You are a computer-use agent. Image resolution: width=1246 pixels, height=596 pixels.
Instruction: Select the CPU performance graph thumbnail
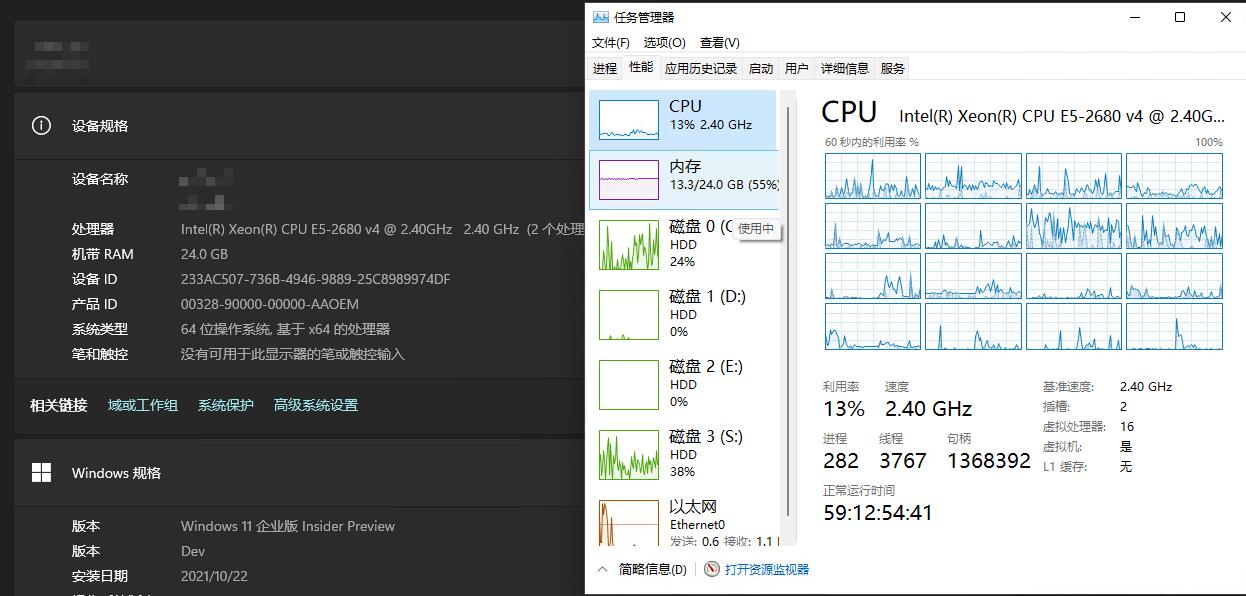click(629, 120)
